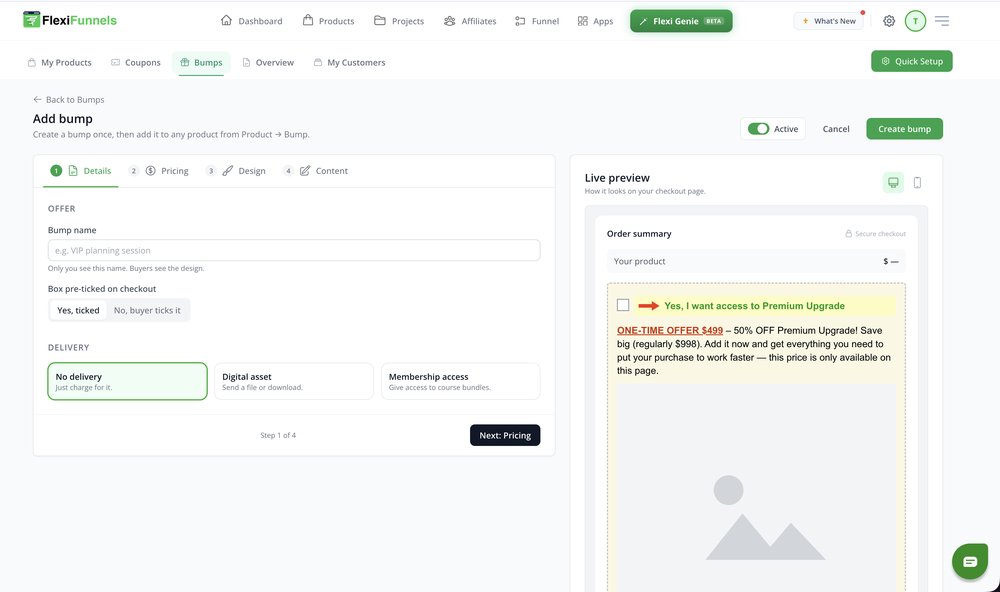Image resolution: width=1000 pixels, height=592 pixels.
Task: Click the preview image placeholder
Action: [x=756, y=487]
